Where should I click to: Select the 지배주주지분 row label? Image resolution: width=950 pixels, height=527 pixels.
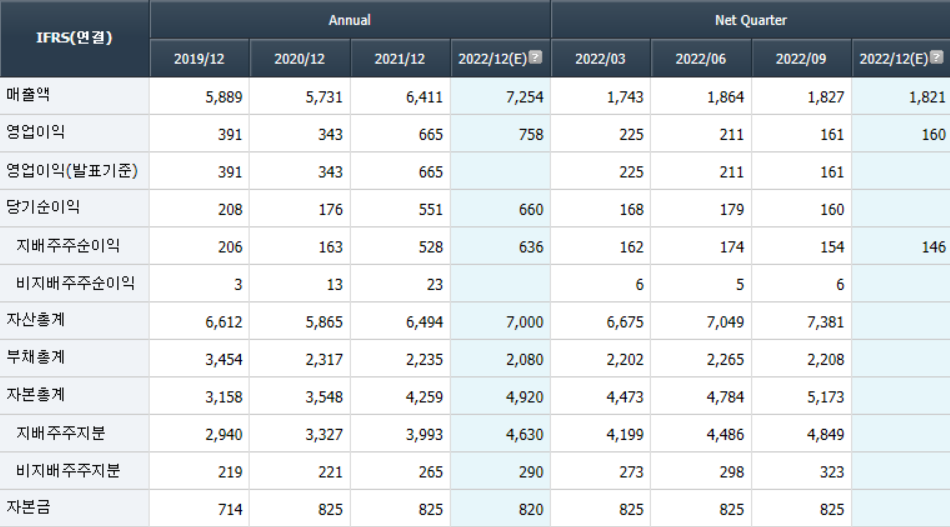(x=61, y=433)
